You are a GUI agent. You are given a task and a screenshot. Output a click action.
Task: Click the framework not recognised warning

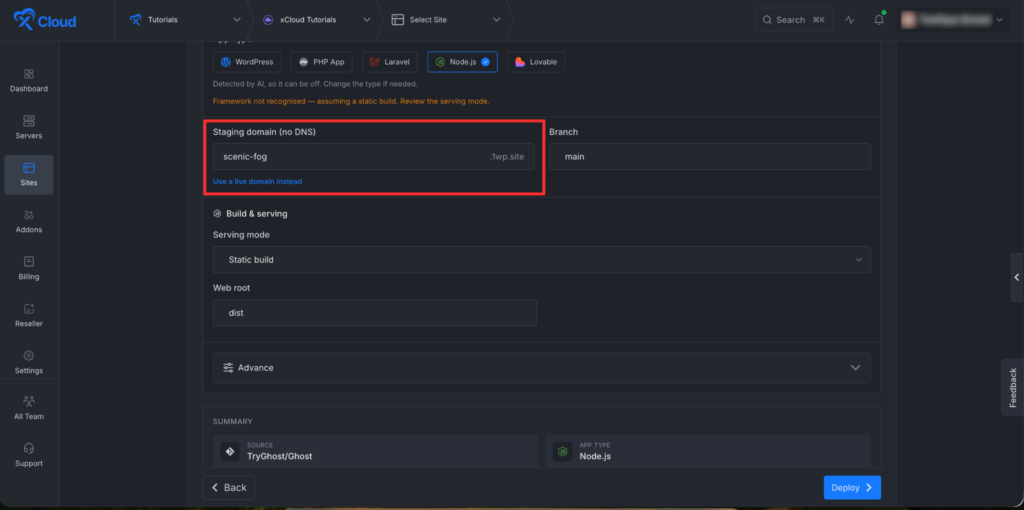[351, 101]
